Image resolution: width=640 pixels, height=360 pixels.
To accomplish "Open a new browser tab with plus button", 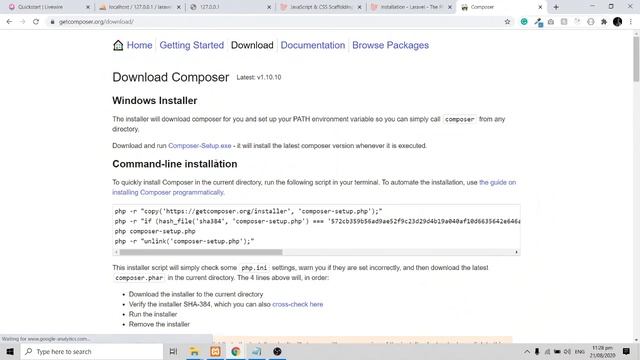I will tap(556, 7).
